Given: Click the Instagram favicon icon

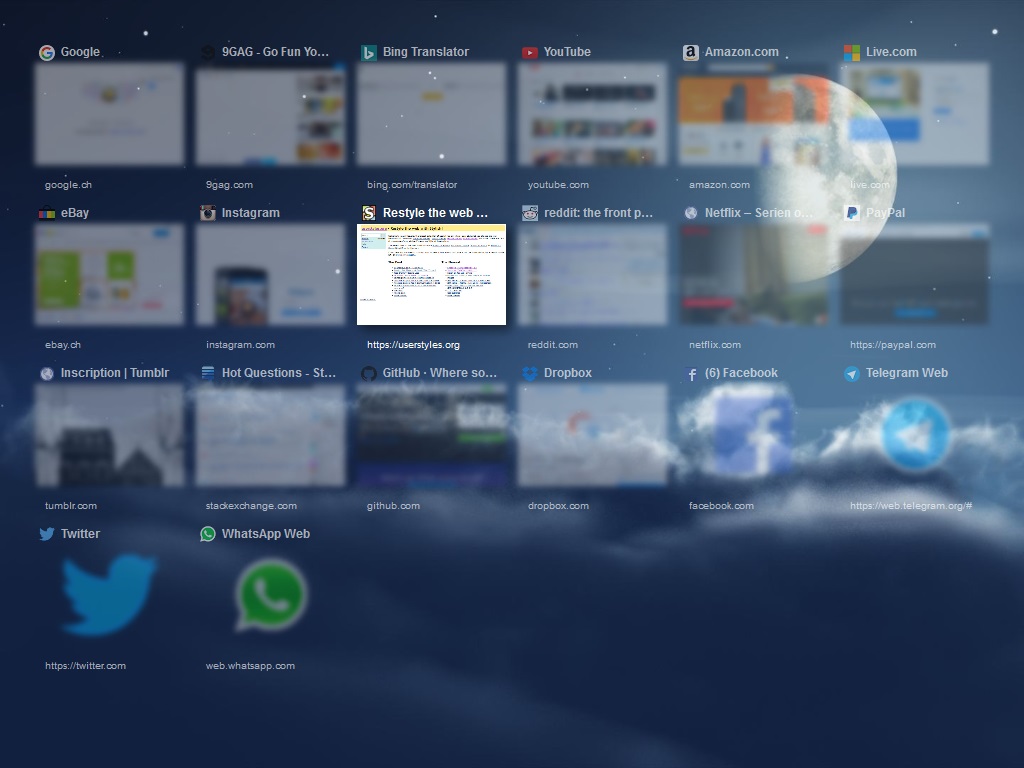Looking at the screenshot, I should pos(208,213).
